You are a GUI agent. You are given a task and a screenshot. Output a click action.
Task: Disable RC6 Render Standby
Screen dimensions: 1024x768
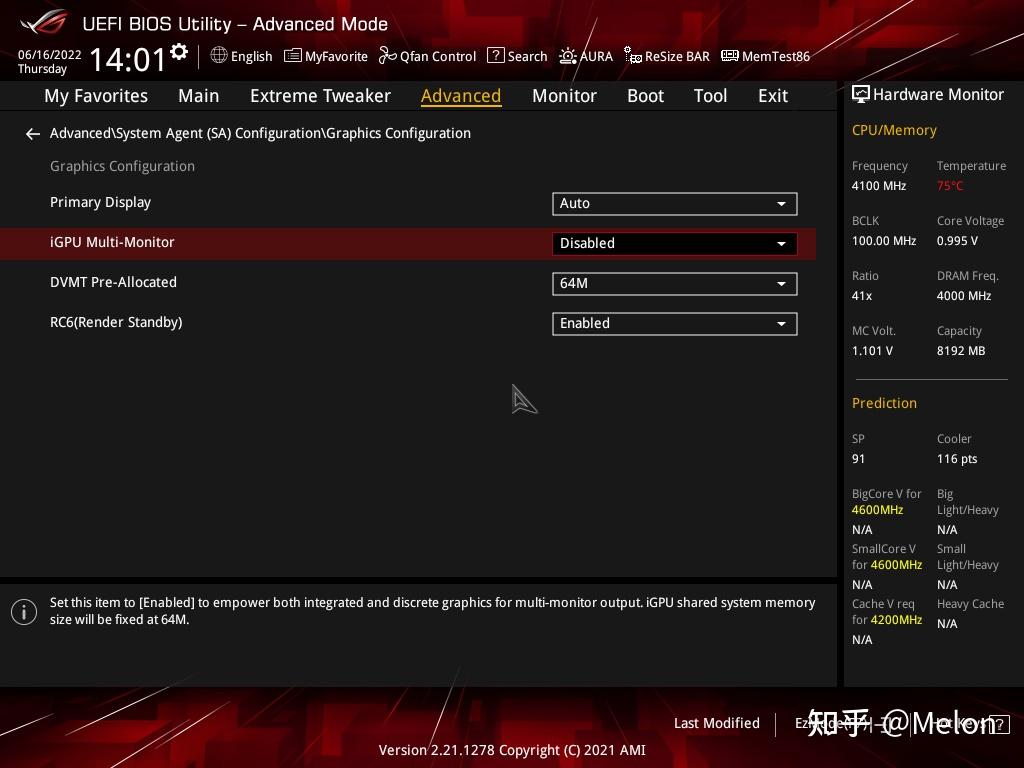[x=674, y=323]
